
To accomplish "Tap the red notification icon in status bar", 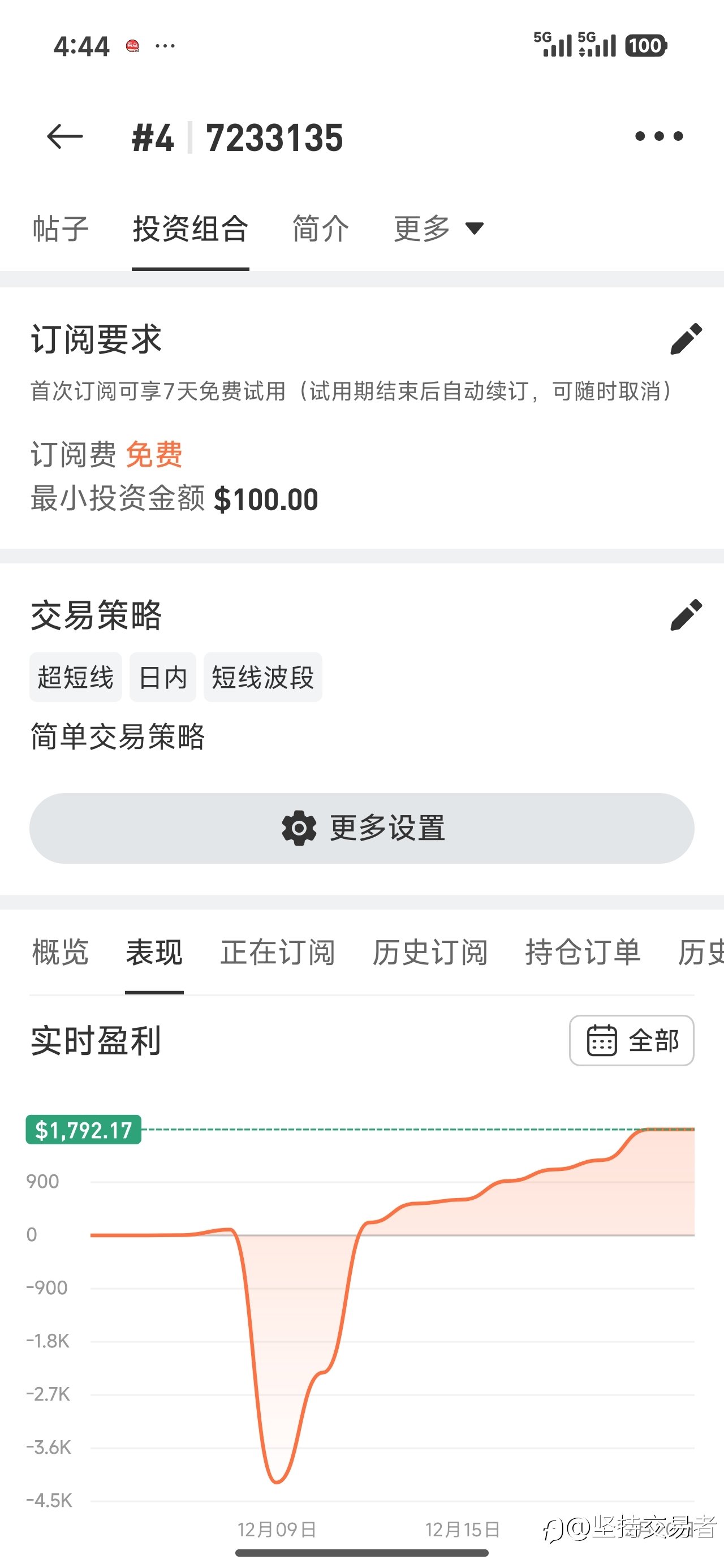I will tap(132, 46).
